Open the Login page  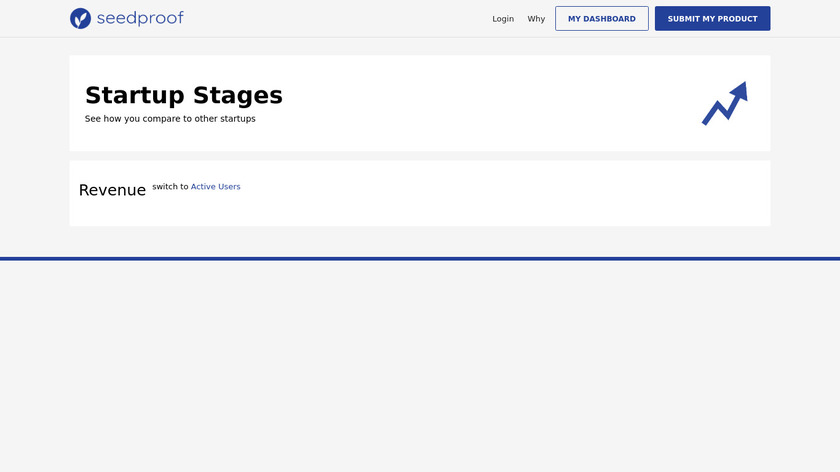[503, 19]
